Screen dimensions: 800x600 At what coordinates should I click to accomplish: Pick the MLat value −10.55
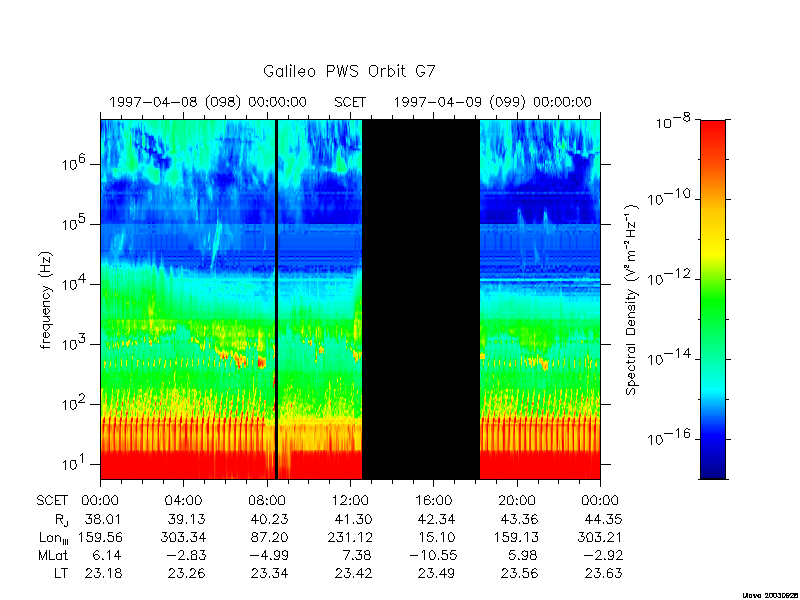433,555
